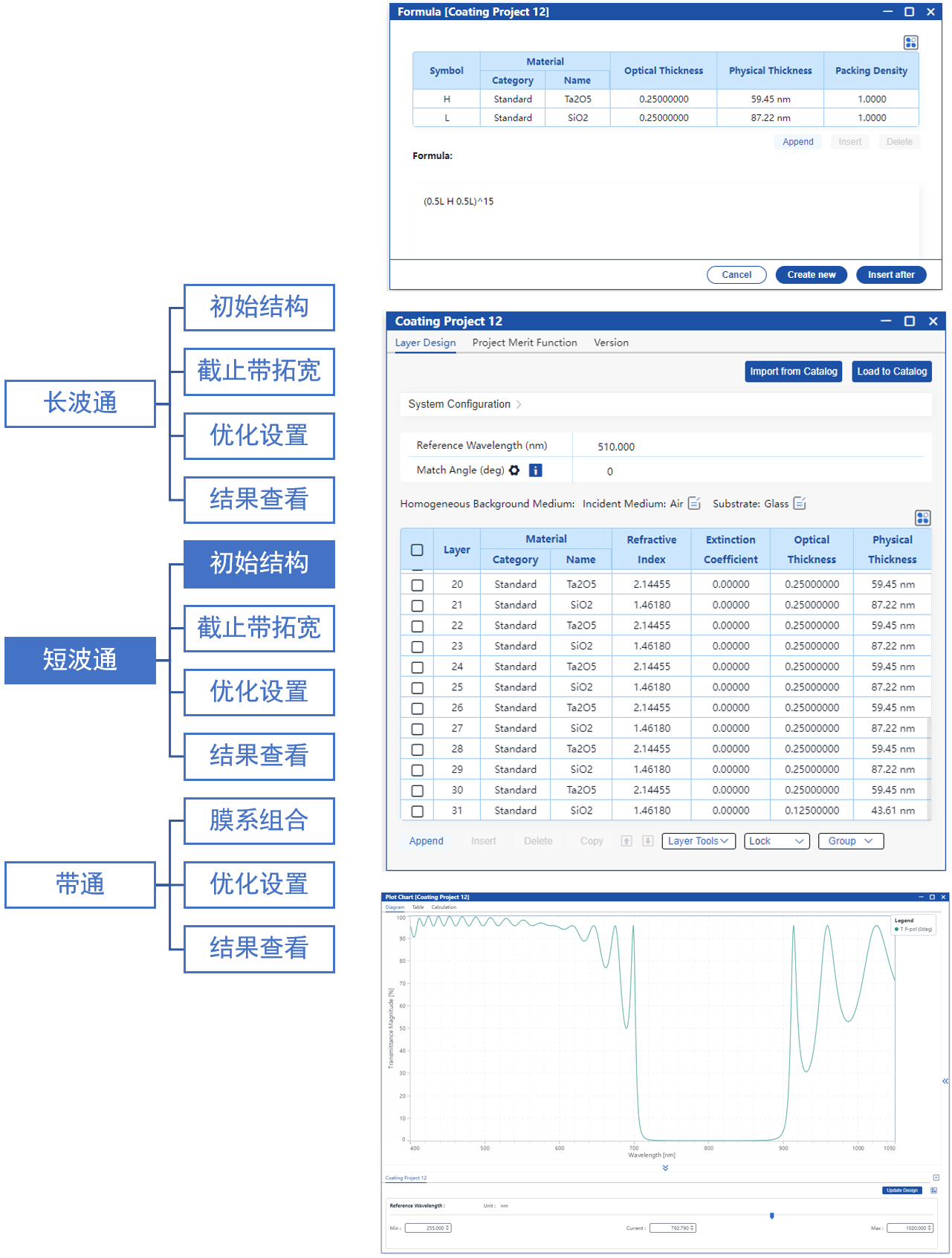Open the Table tab in Plot Chart

(x=418, y=907)
